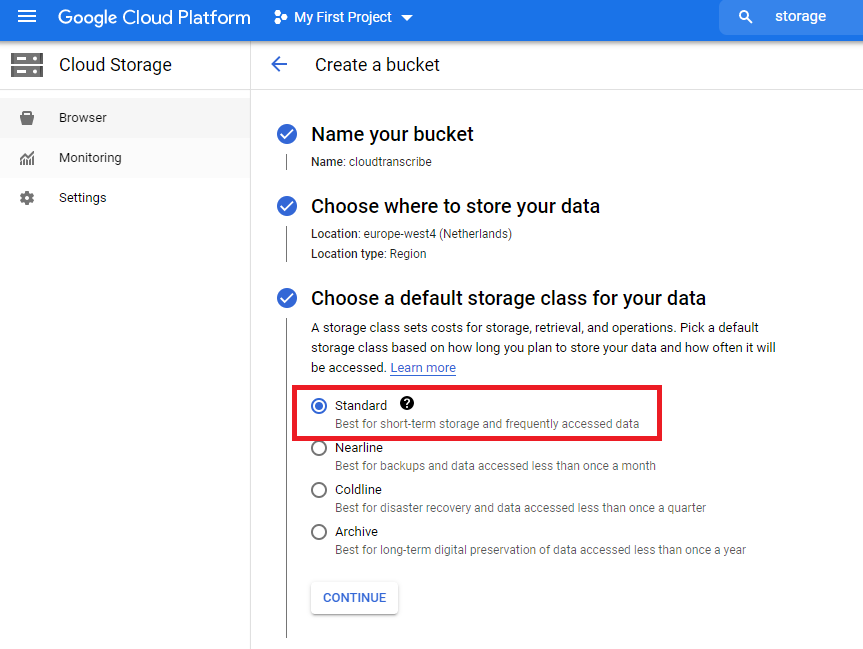Screen dimensions: 863x649
Task: Click the search field containing storage
Action: coord(800,17)
